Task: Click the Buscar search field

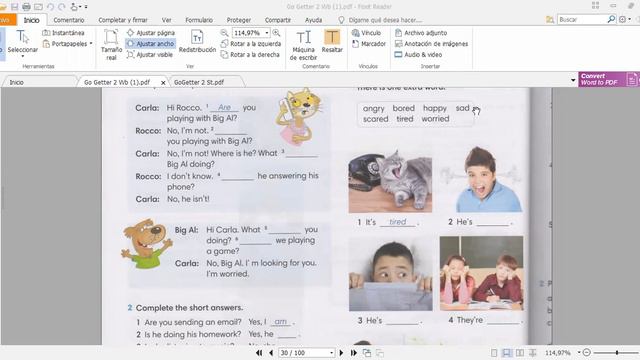Action: coord(582,19)
